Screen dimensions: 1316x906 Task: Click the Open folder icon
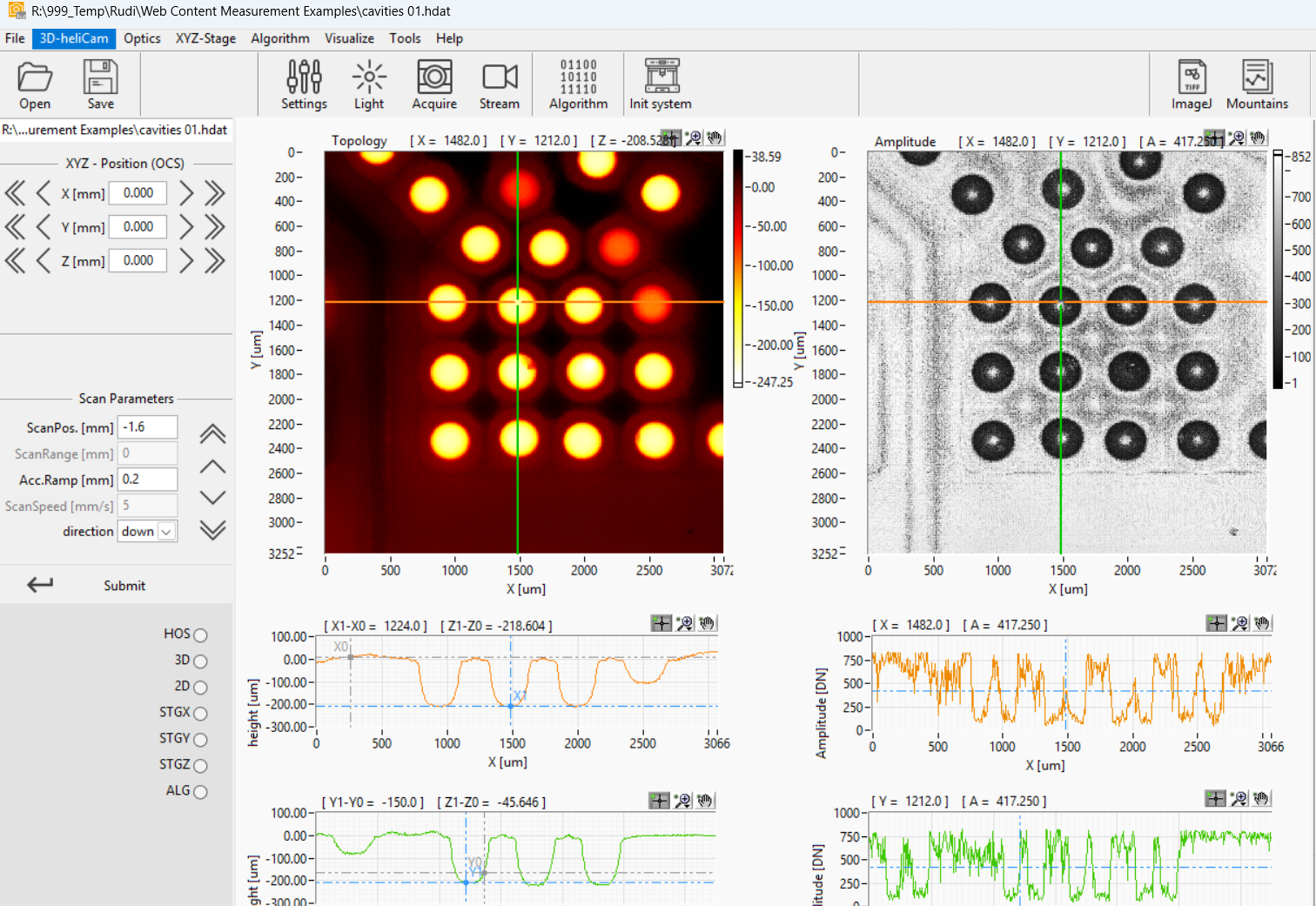click(35, 78)
